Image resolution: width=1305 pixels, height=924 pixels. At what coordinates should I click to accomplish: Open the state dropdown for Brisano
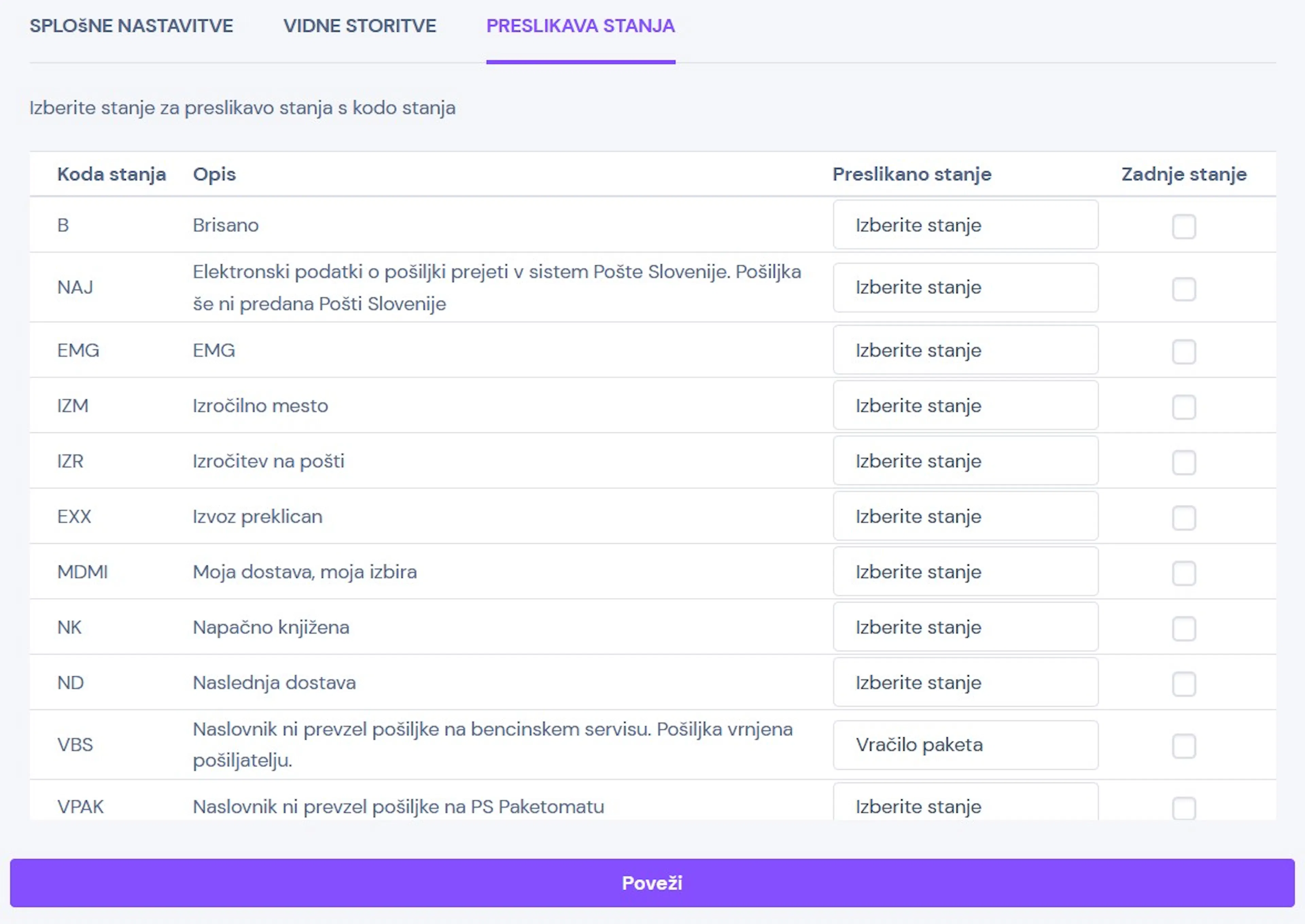pyautogui.click(x=965, y=225)
